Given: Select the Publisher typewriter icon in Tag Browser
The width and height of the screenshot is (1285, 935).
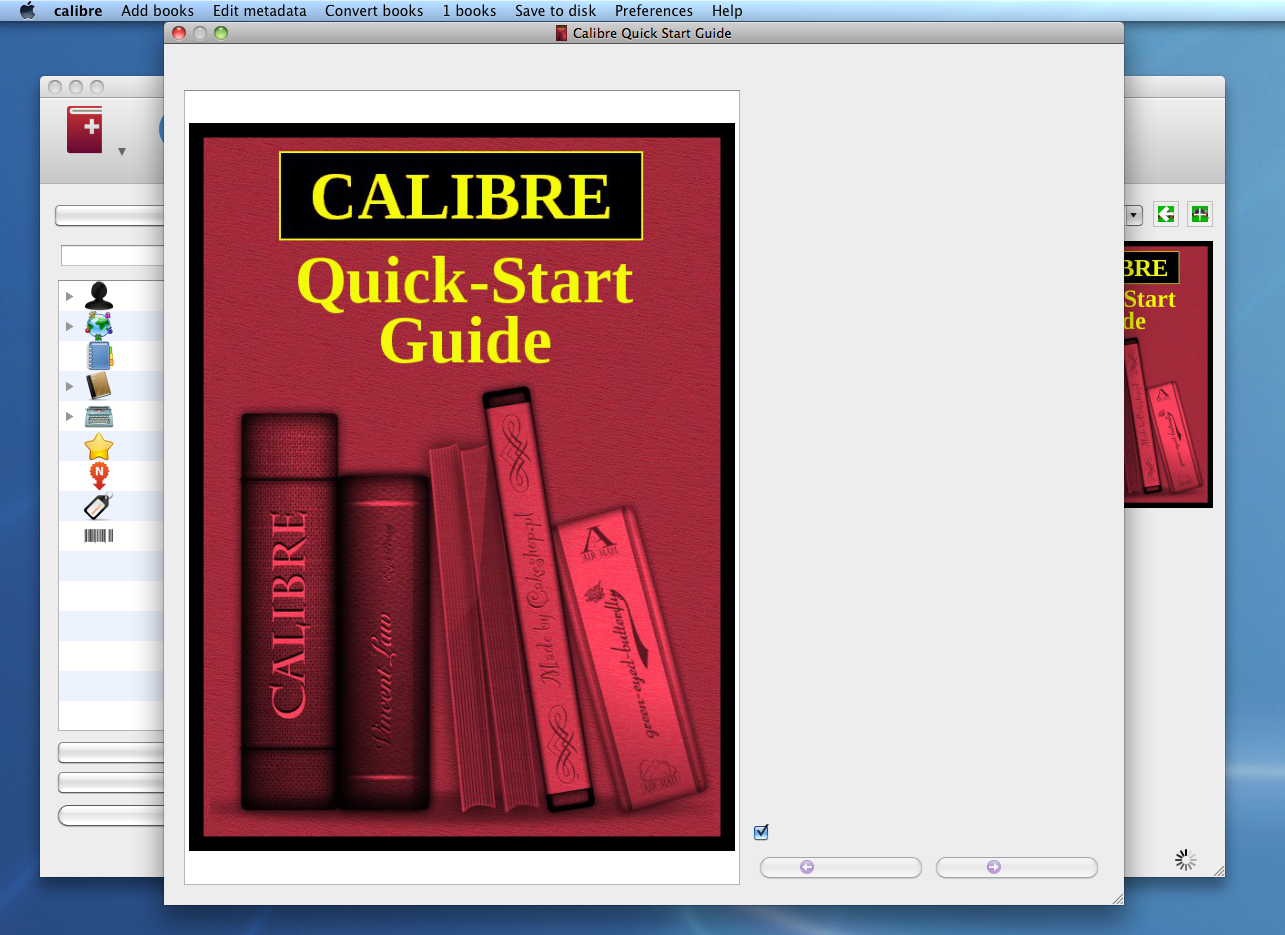Looking at the screenshot, I should tap(99, 416).
